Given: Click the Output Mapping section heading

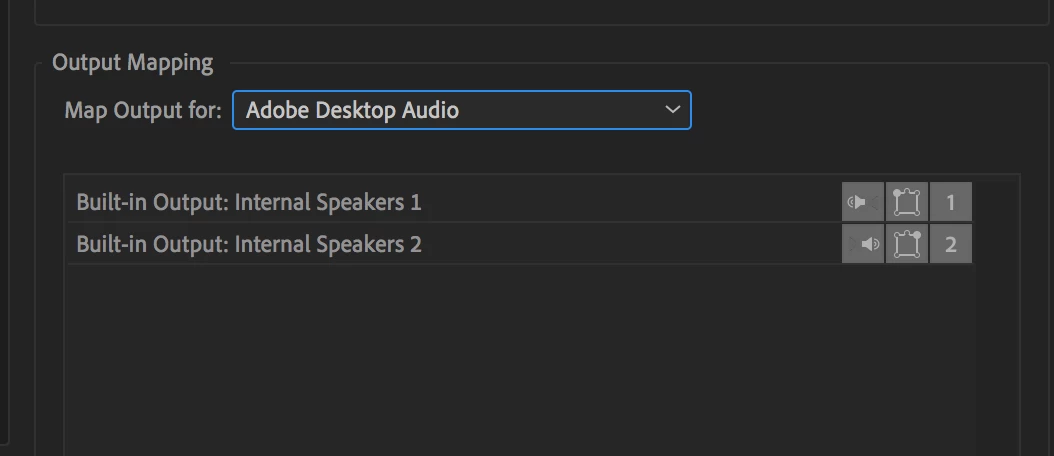Looking at the screenshot, I should pyautogui.click(x=132, y=63).
